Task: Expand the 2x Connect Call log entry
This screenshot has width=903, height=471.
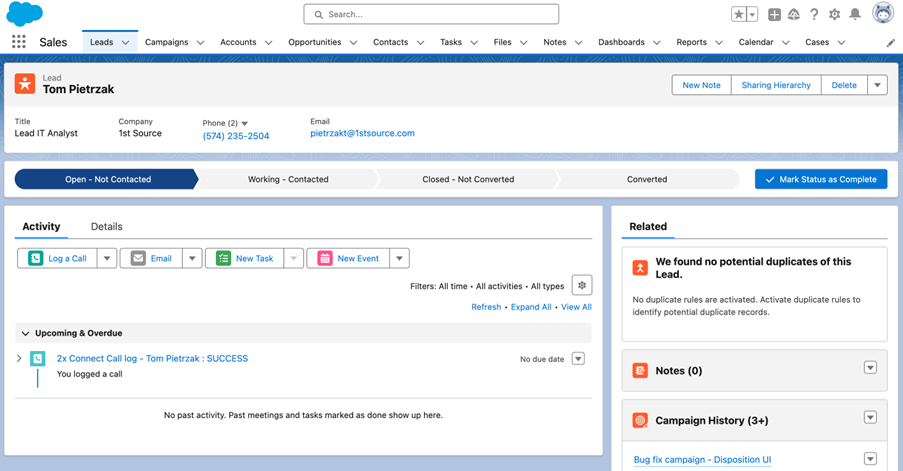Action: coord(19,358)
